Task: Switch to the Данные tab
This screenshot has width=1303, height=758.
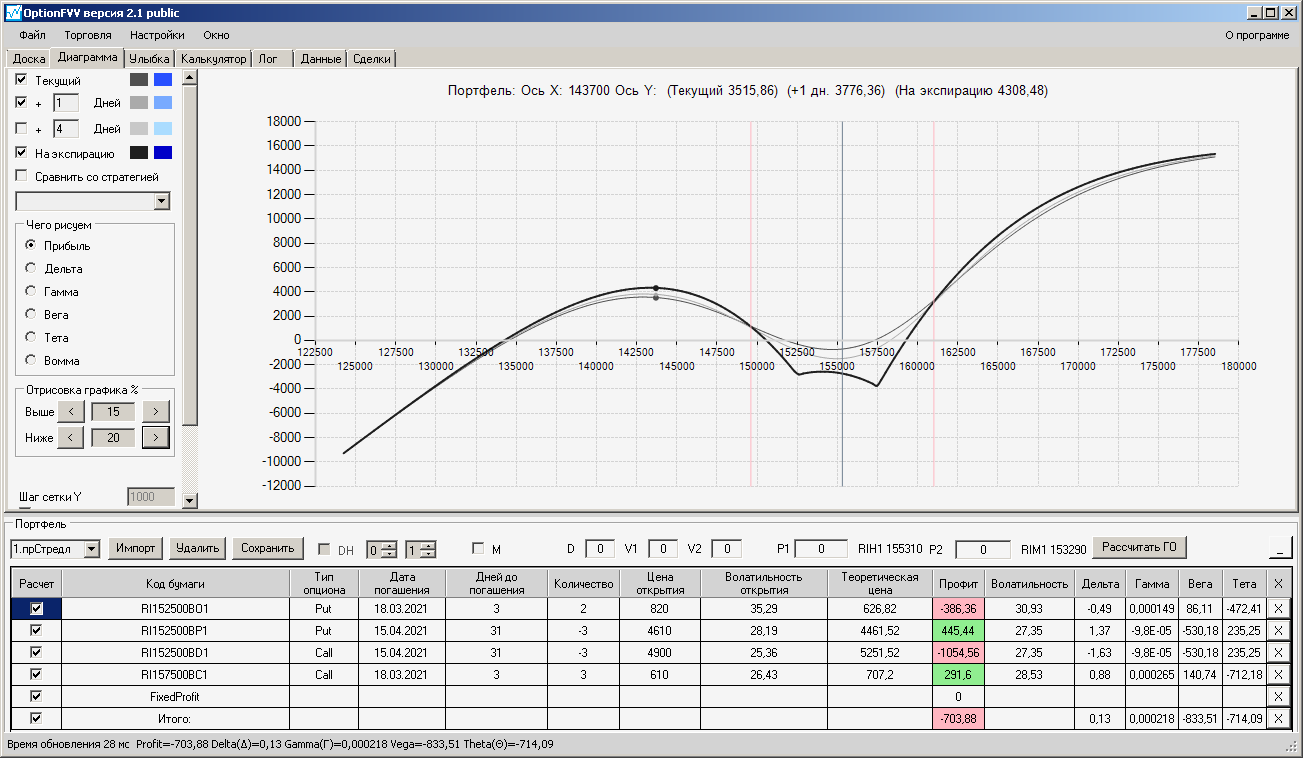Action: pos(321,59)
